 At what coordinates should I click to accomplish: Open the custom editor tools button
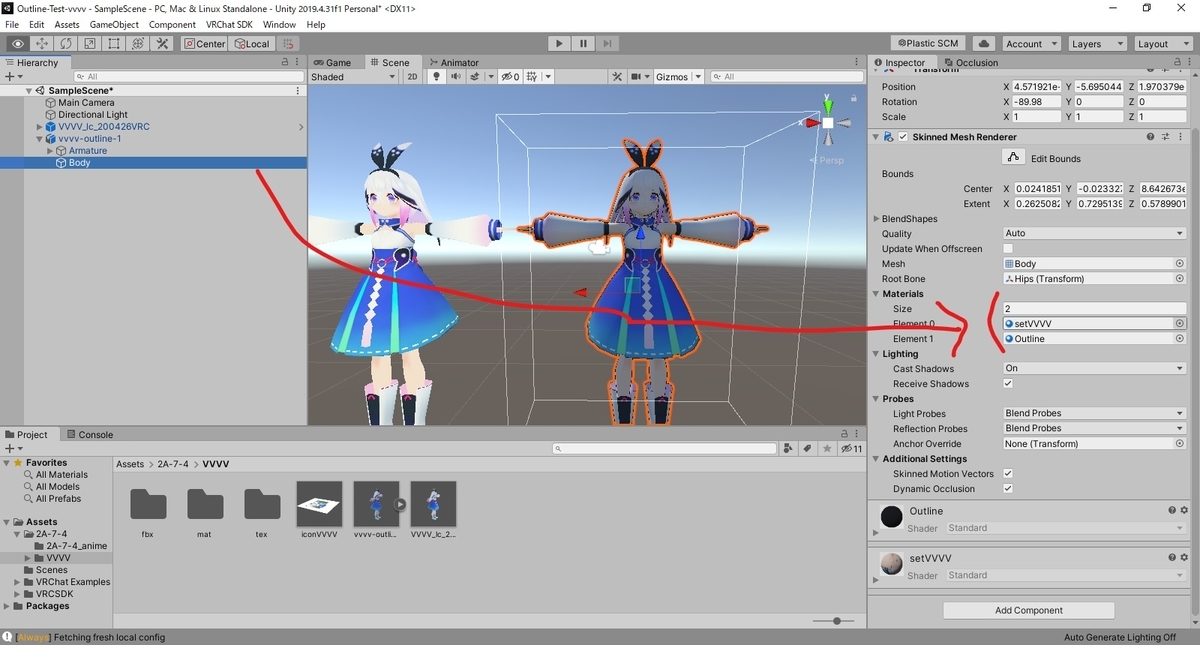[x=162, y=44]
